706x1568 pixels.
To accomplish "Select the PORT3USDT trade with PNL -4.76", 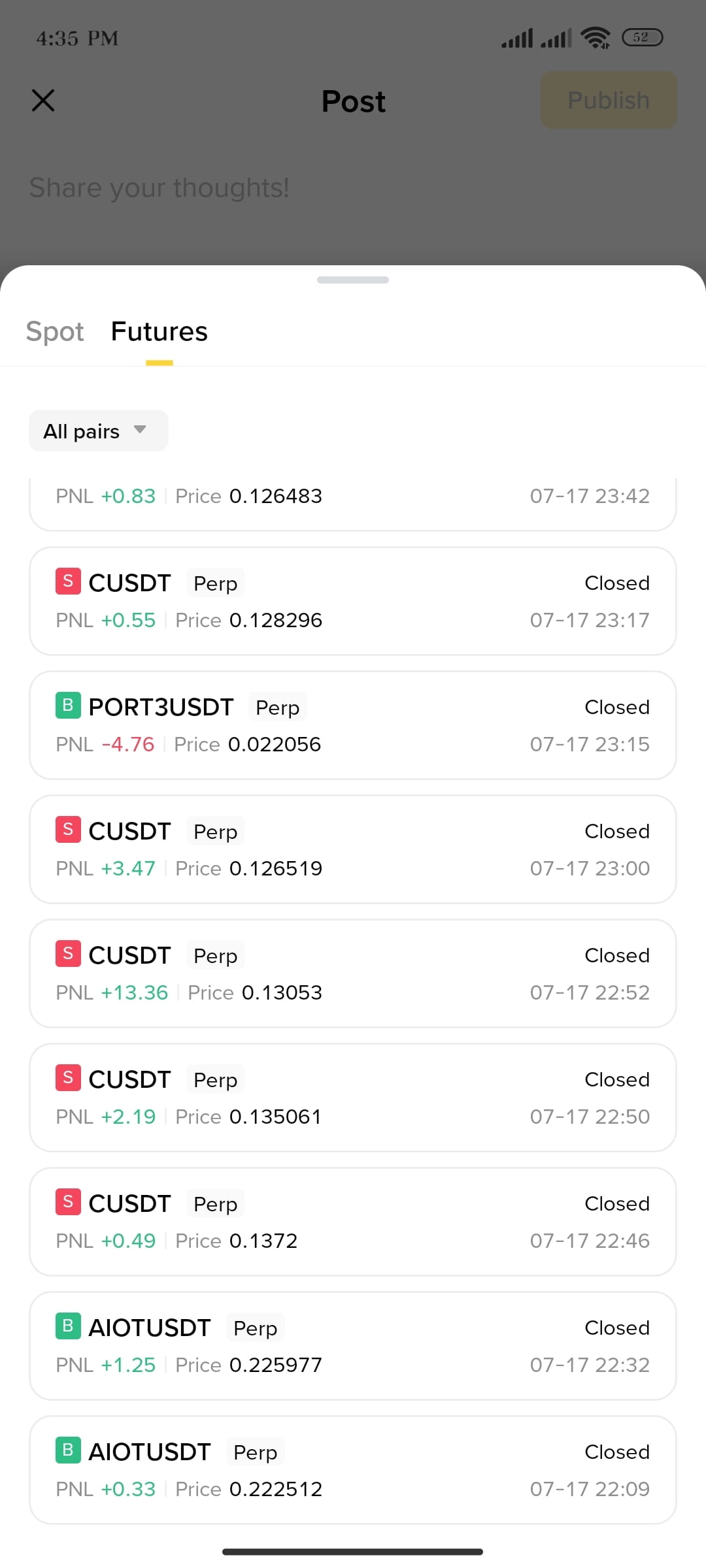I will click(x=353, y=725).
